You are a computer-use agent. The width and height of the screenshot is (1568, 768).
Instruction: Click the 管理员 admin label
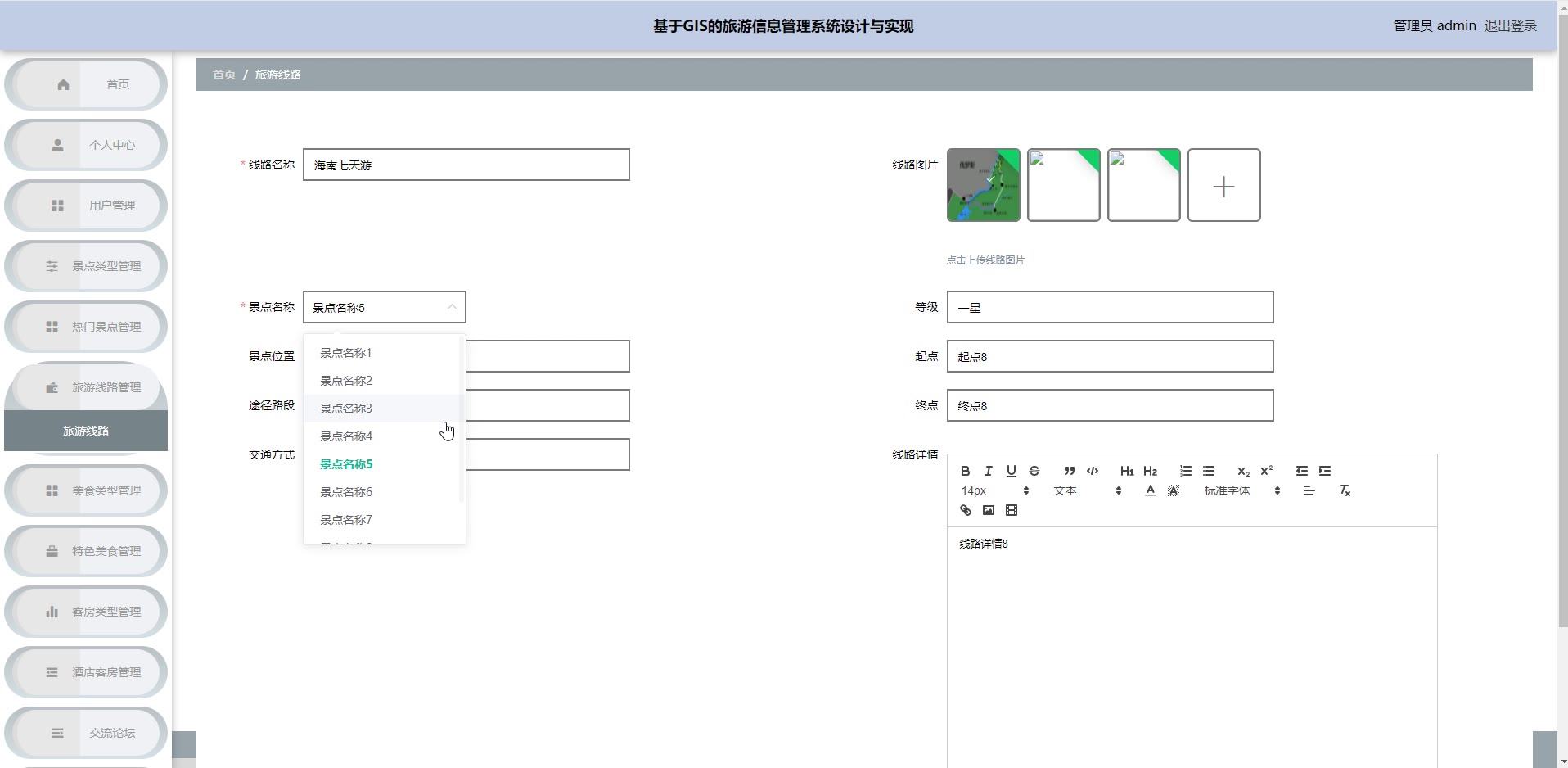[x=1435, y=26]
